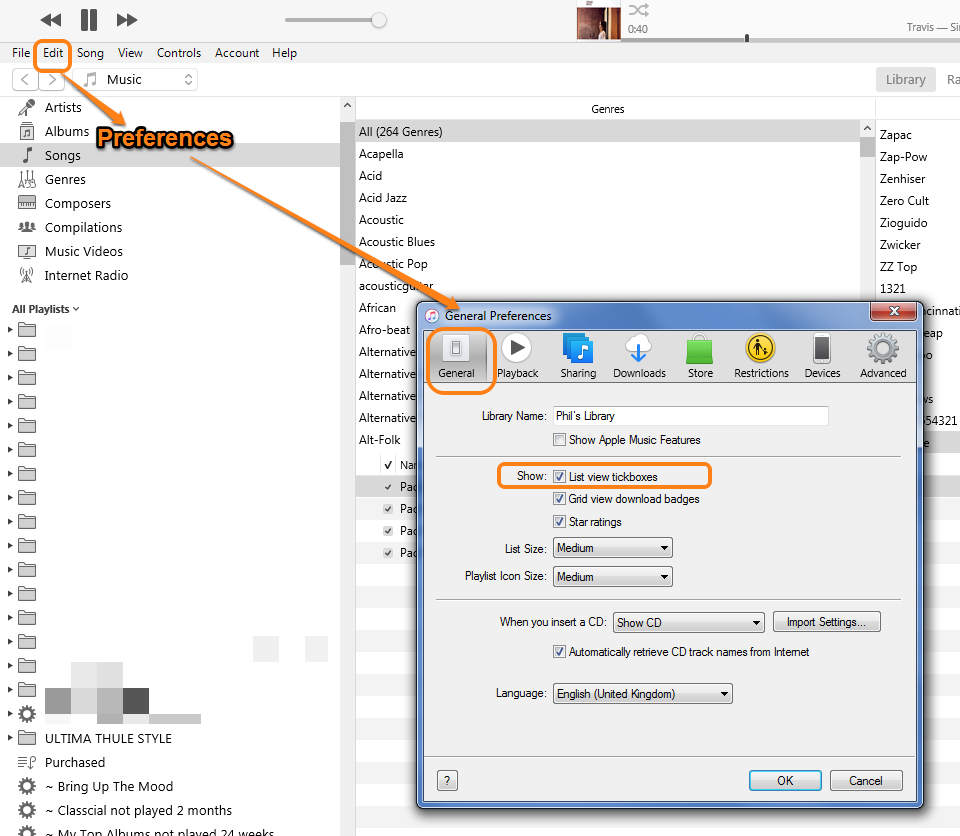Open the Downloads preferences tab
The width and height of the screenshot is (960, 836).
click(x=639, y=356)
